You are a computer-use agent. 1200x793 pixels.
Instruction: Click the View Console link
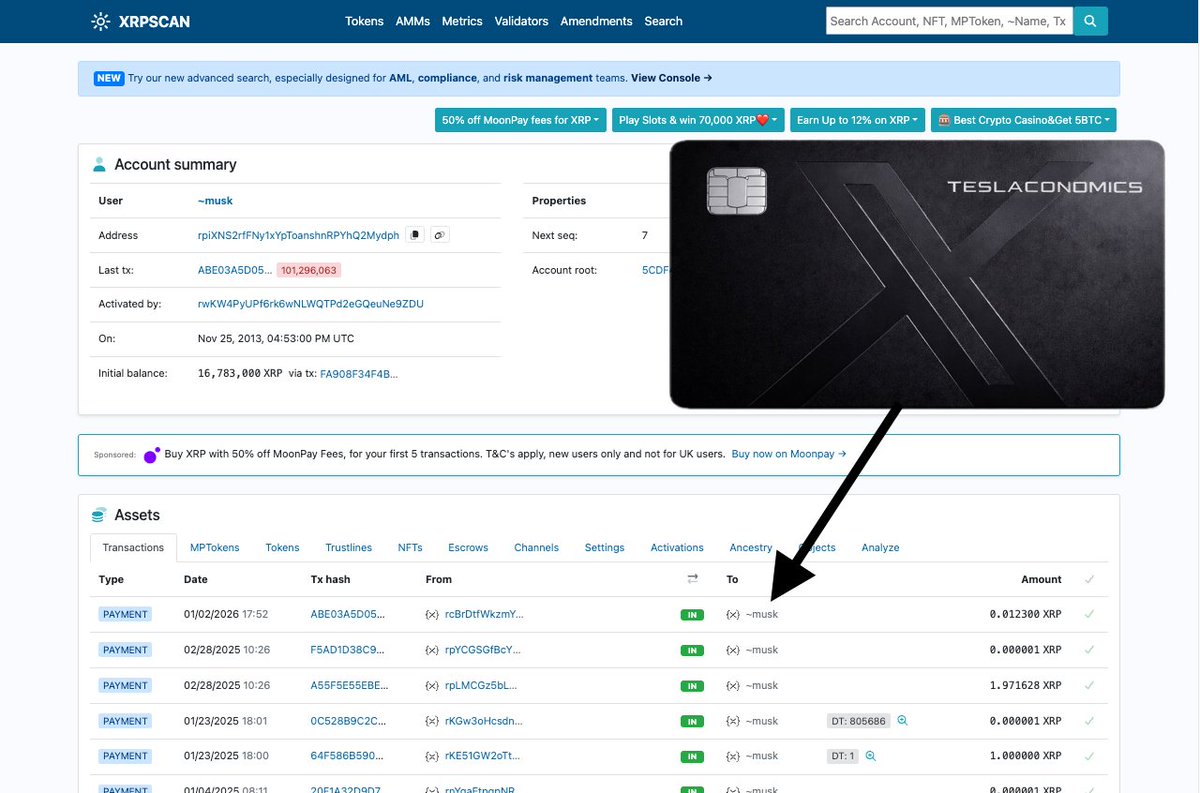(671, 78)
